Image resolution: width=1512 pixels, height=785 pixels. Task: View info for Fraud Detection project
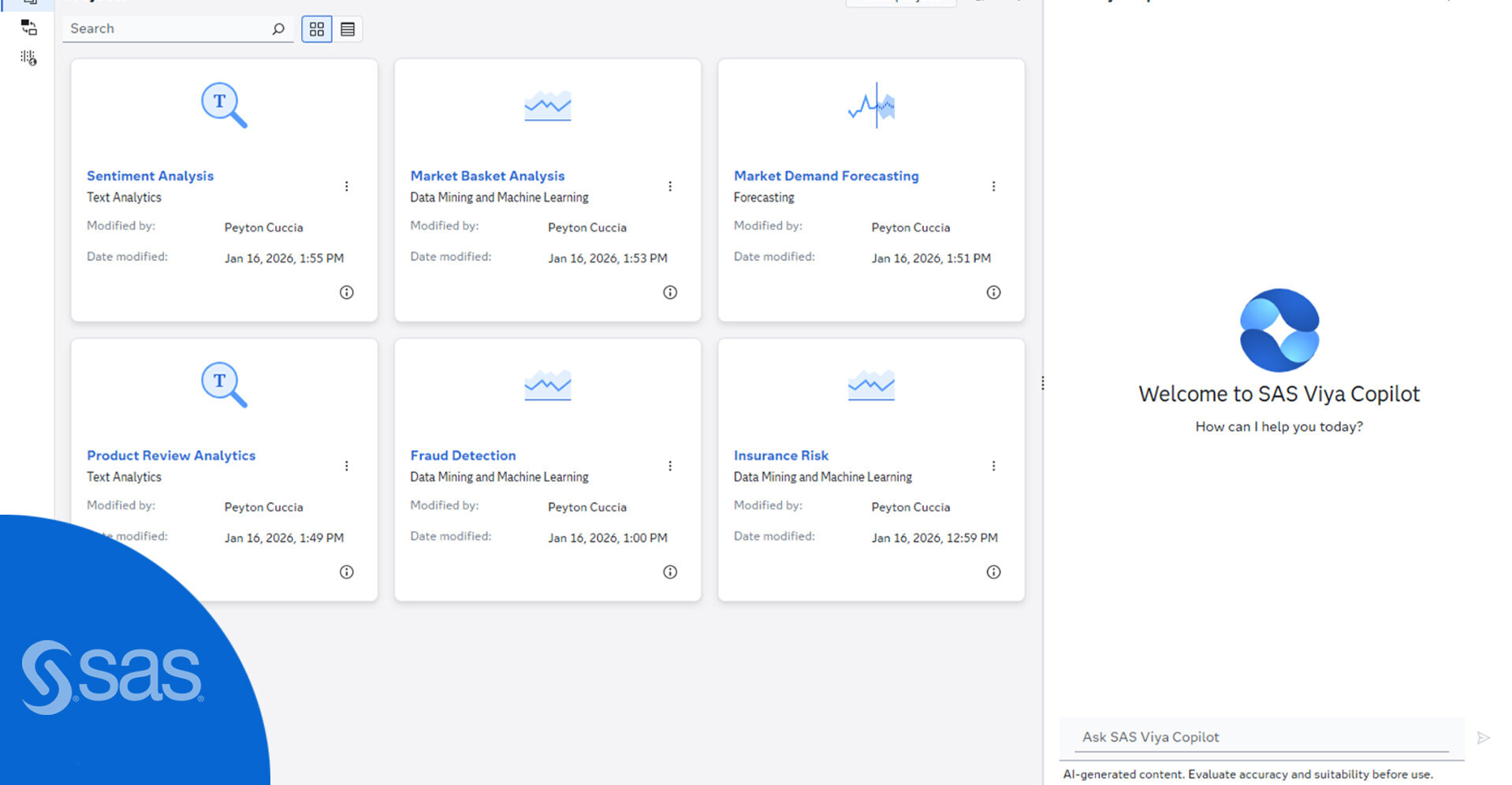pyautogui.click(x=670, y=572)
